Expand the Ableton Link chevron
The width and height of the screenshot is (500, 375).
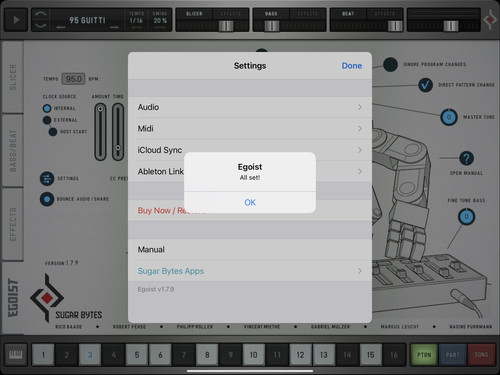pos(360,171)
